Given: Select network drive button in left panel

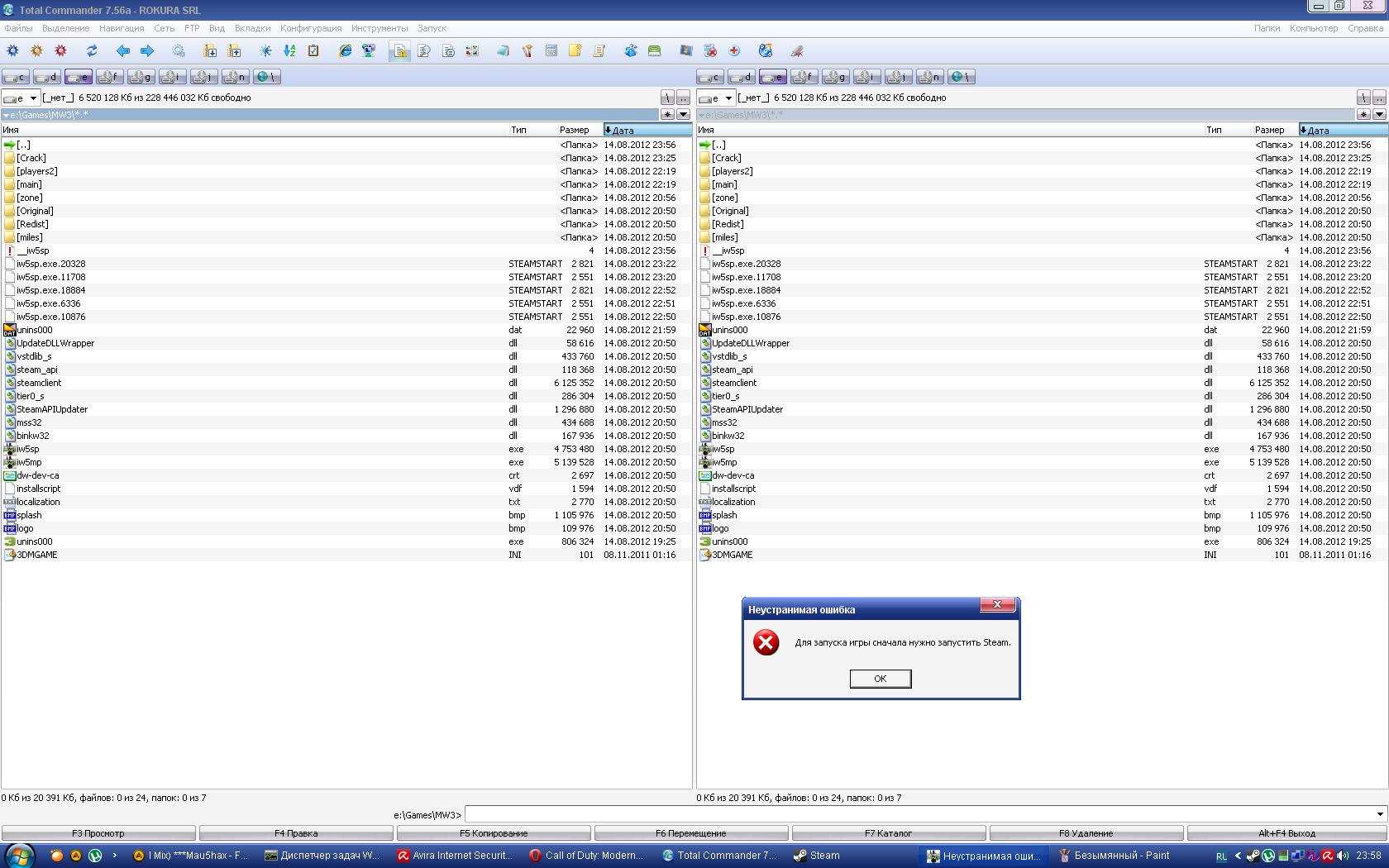Looking at the screenshot, I should tap(266, 77).
